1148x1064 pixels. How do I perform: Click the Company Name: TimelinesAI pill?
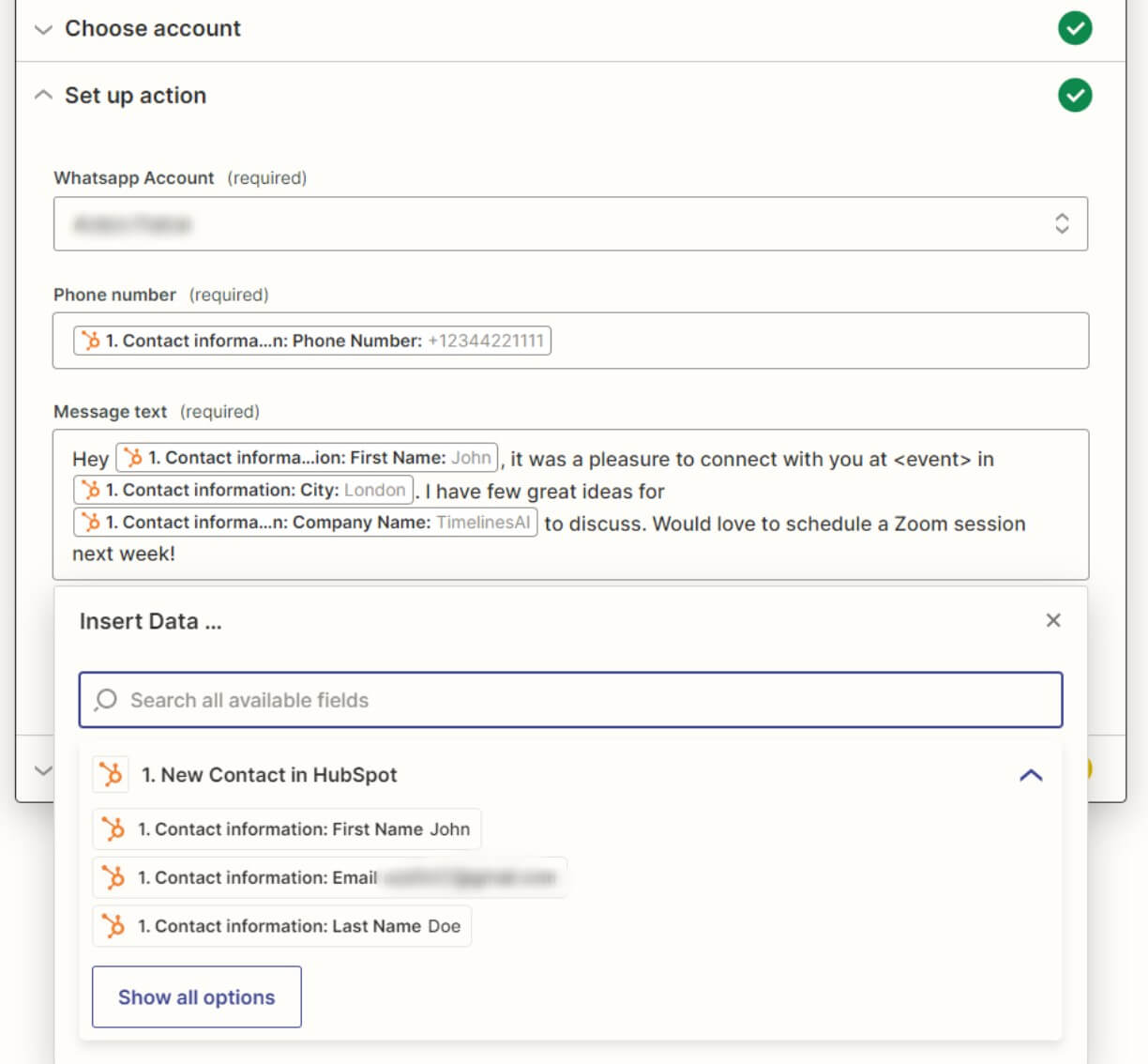tap(306, 523)
